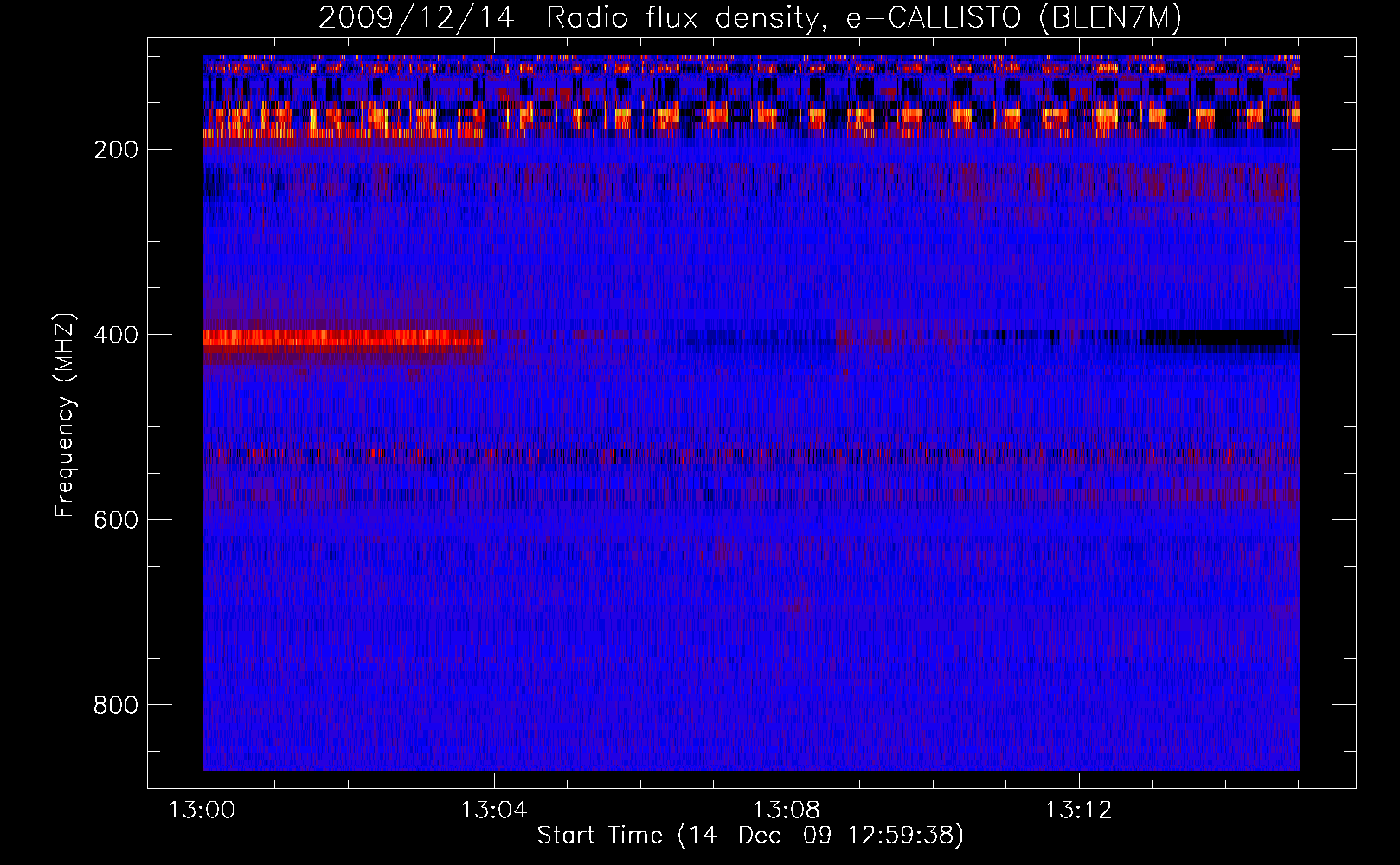Click the plot title mentioning e-CALLISTO (BLEN7M)
This screenshot has height=865, width=1400.
tap(750, 17)
